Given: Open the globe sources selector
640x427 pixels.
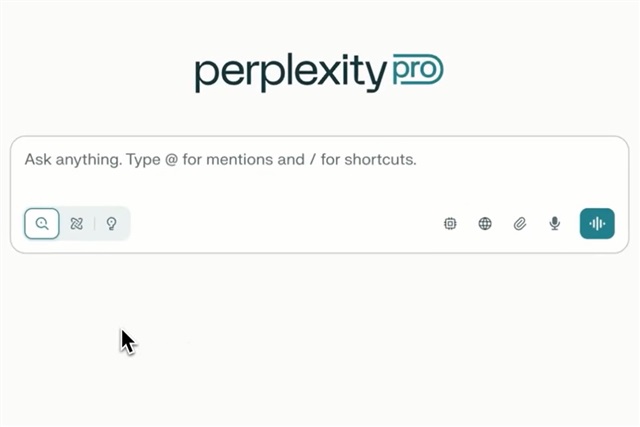Looking at the screenshot, I should coord(485,224).
